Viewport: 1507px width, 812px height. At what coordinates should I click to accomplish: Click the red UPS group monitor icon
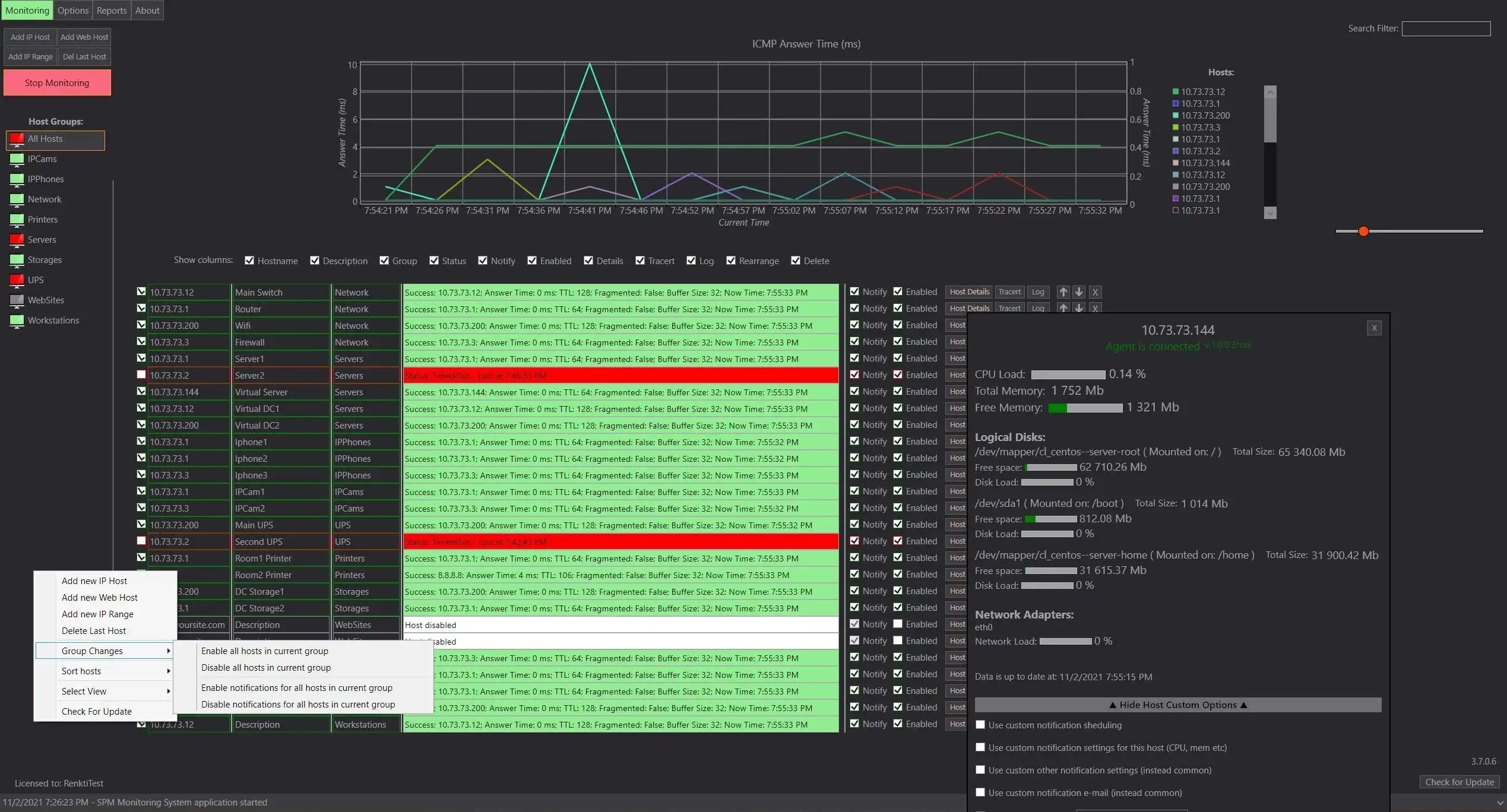(17, 280)
